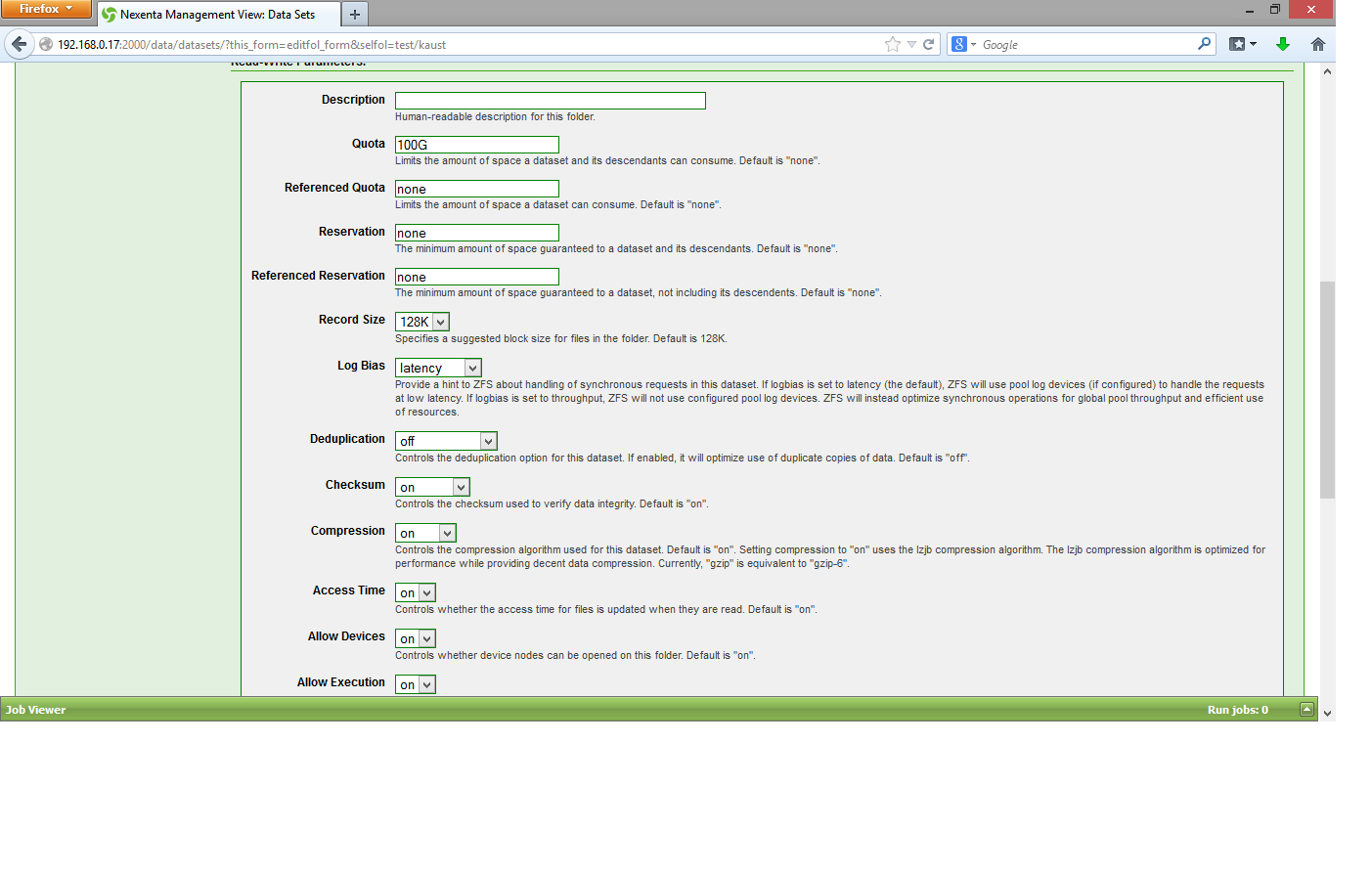Click the scrollbar up arrow
The width and height of the screenshot is (1372, 874).
click(1327, 71)
